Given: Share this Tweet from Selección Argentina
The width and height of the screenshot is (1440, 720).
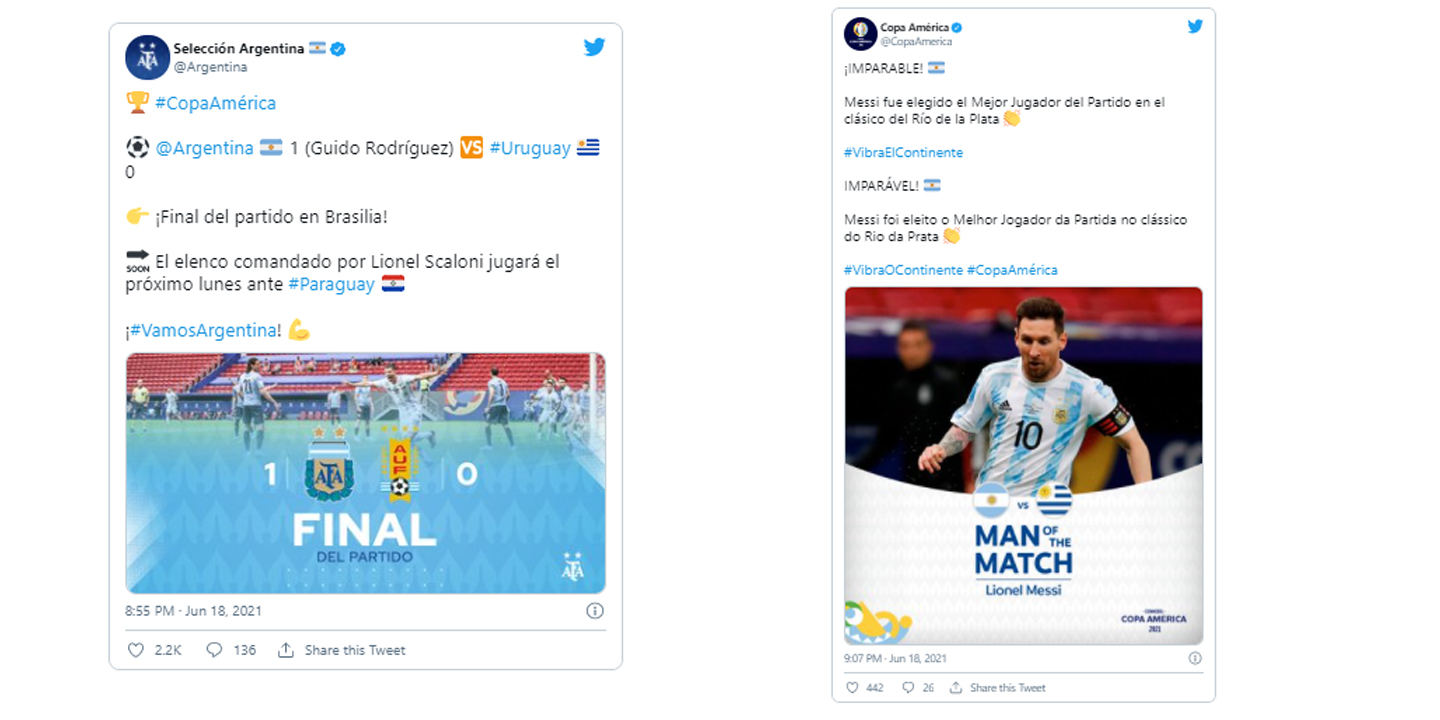Looking at the screenshot, I should [x=342, y=650].
